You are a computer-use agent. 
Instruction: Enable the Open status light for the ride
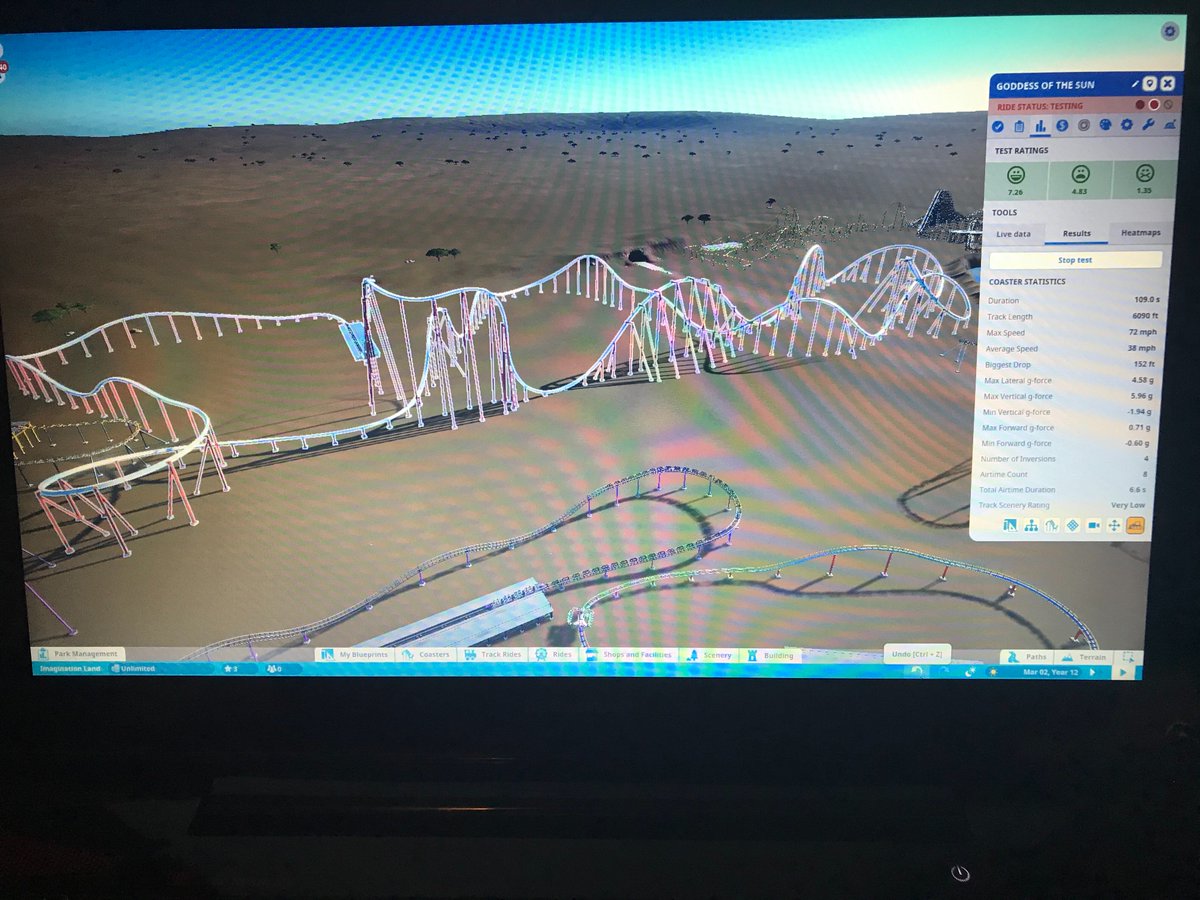coord(1140,105)
